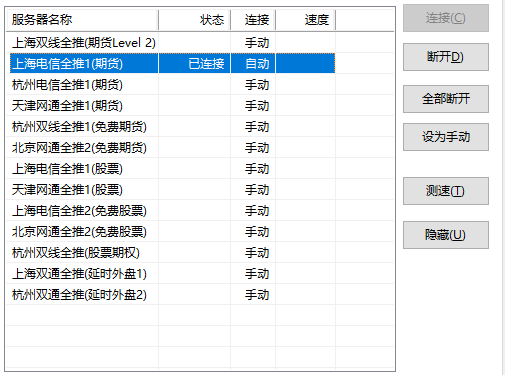505x375 pixels.
Task: Click 手动 in the 上海双通全推(延时外盘1) row
Action: (257, 274)
